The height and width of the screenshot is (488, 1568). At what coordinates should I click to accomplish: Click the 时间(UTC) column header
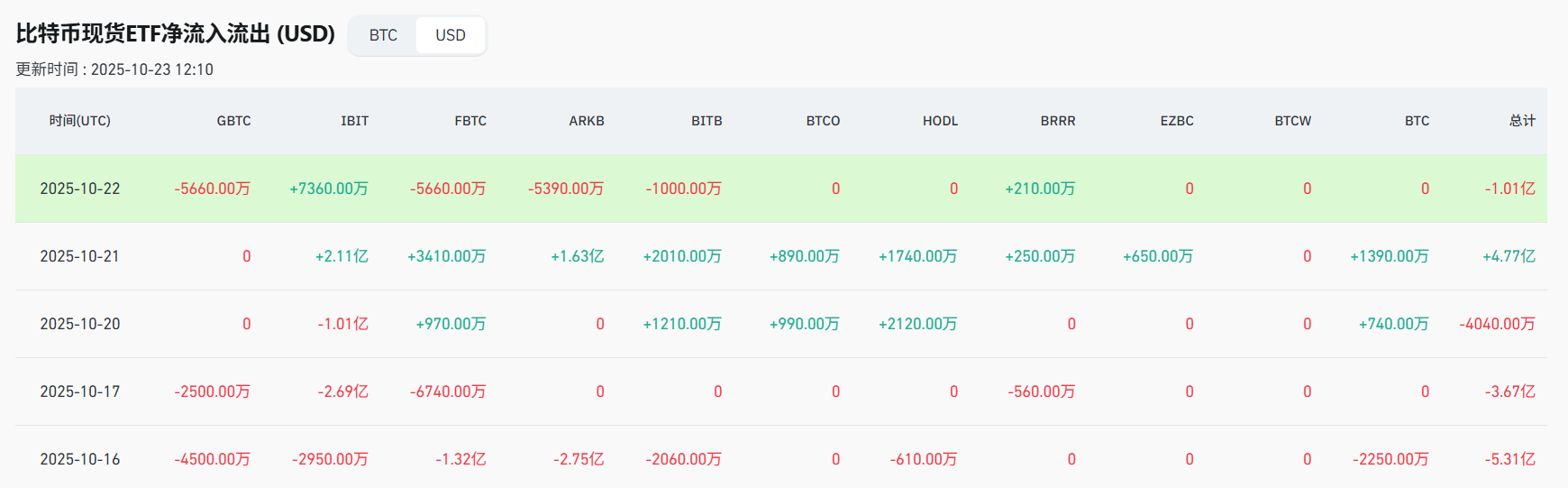(x=80, y=121)
